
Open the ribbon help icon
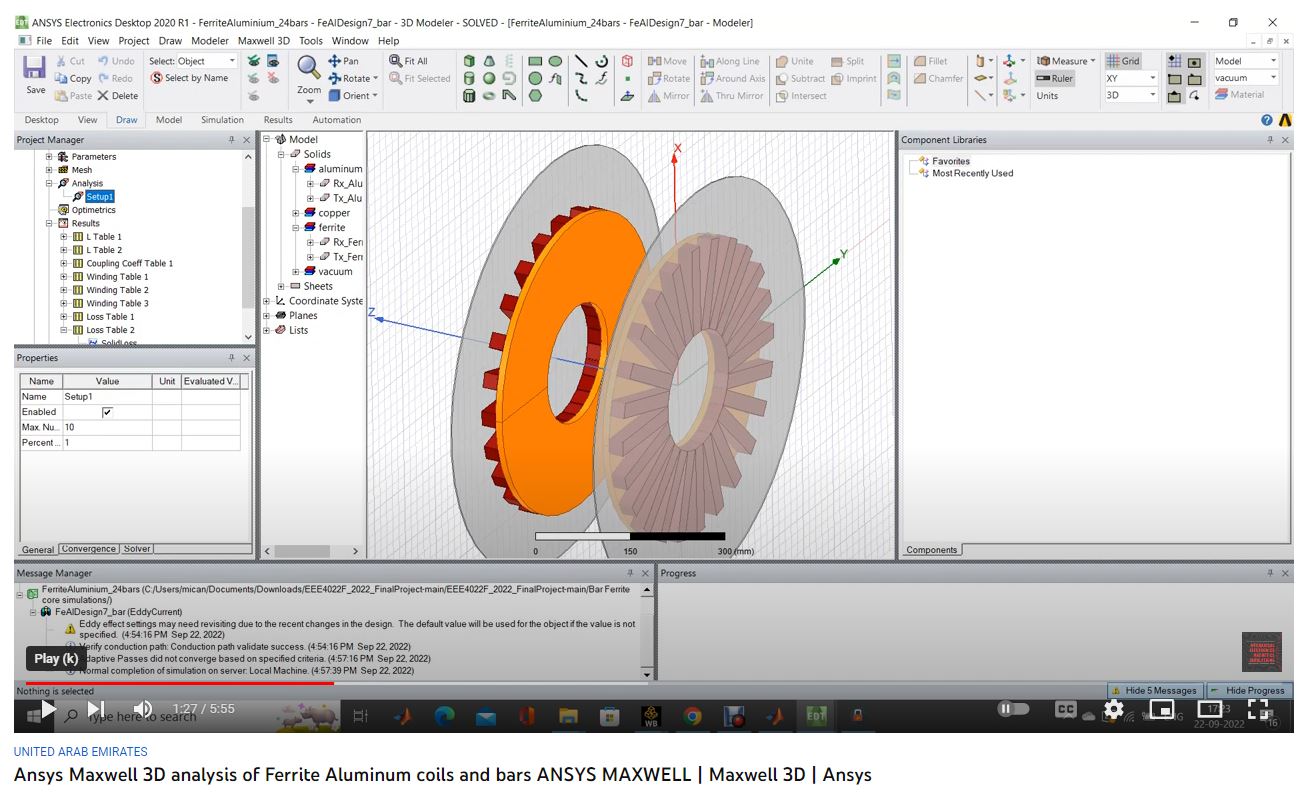click(x=1268, y=120)
